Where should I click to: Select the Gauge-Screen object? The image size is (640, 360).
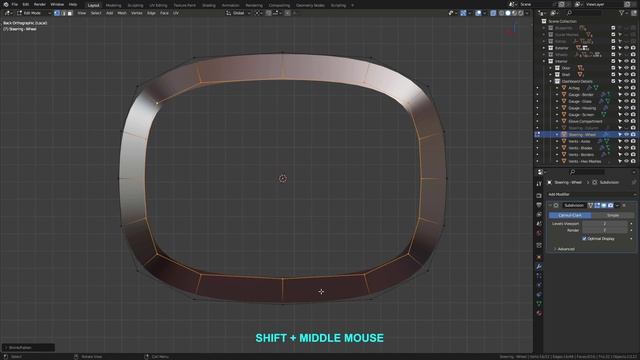click(x=581, y=115)
